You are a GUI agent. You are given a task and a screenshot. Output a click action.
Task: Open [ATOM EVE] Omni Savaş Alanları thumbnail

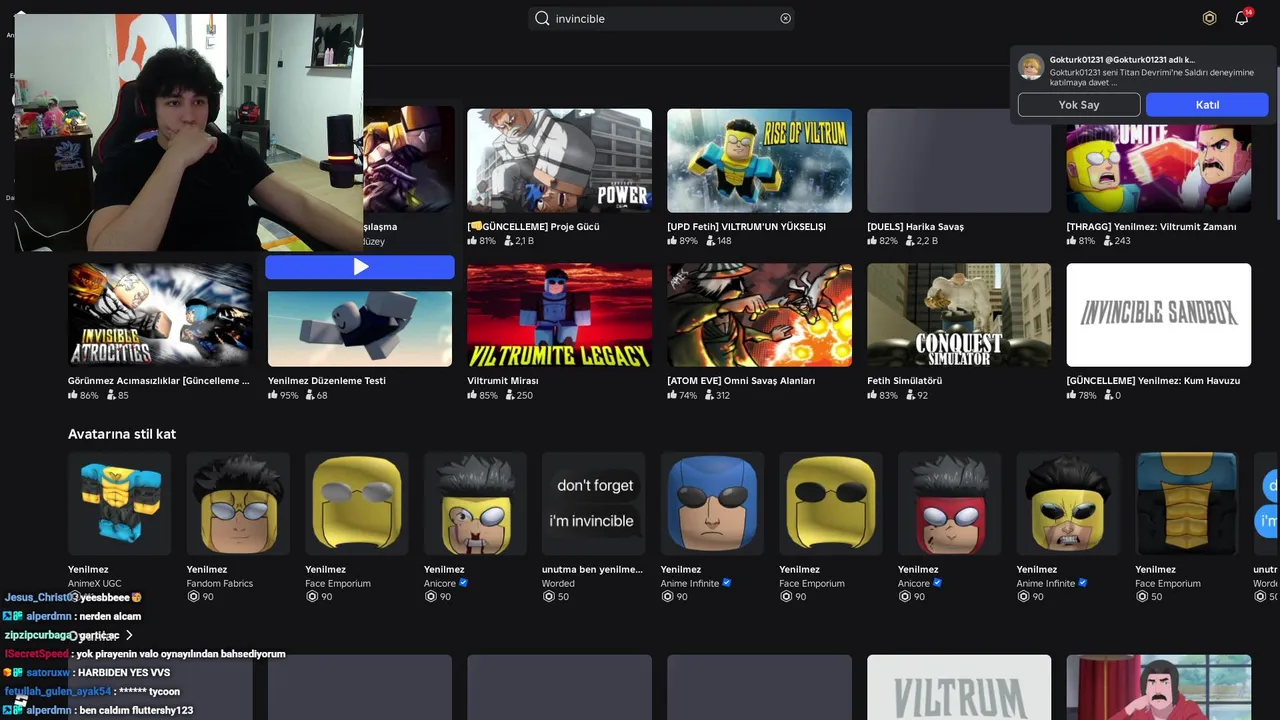point(759,315)
